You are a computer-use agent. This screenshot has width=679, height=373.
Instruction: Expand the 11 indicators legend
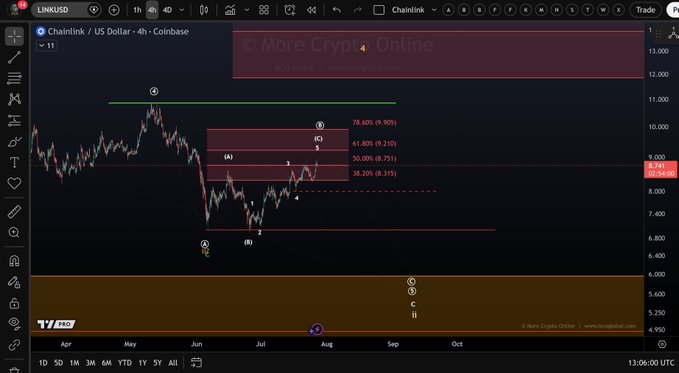(x=46, y=45)
